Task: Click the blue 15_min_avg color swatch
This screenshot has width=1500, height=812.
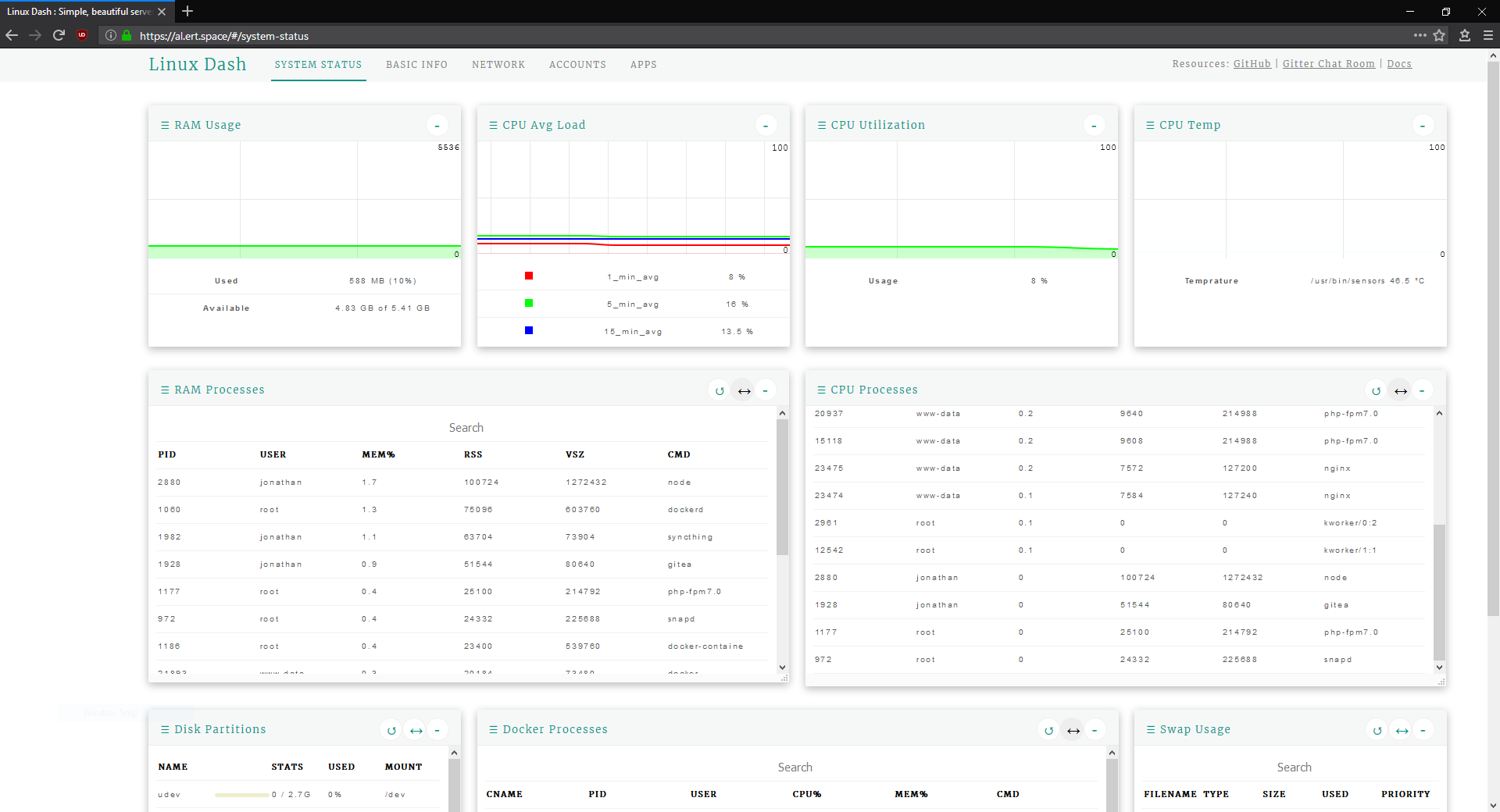Action: point(529,330)
